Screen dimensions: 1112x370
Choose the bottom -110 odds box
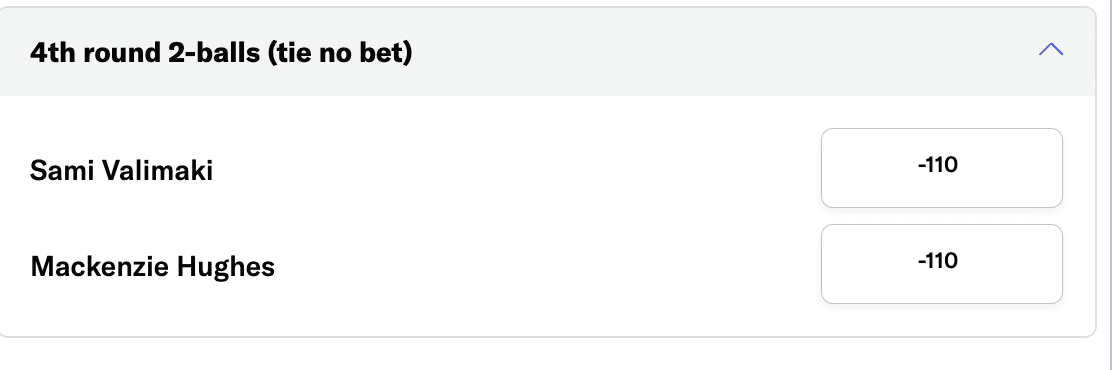point(942,264)
